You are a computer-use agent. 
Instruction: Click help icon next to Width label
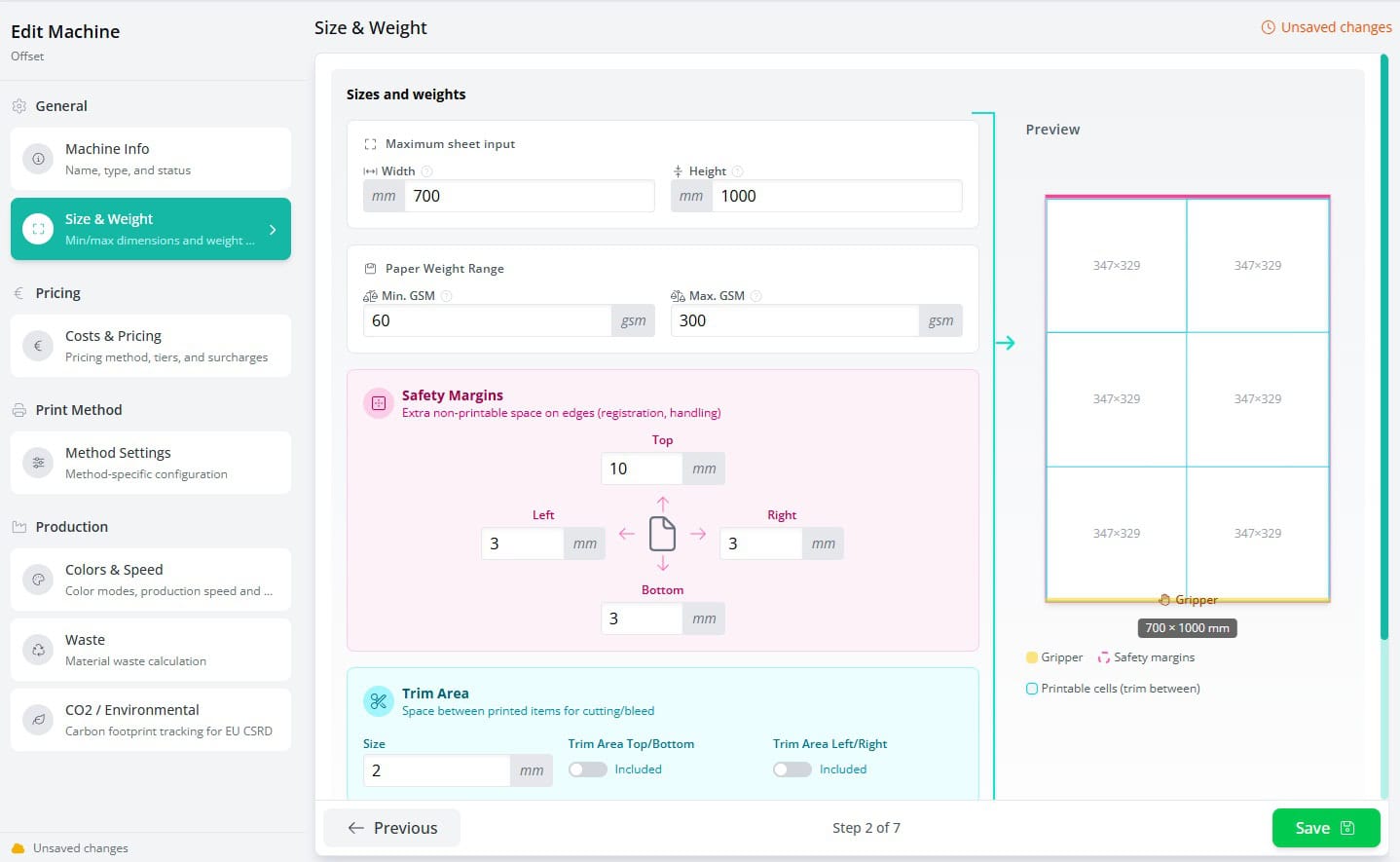pyautogui.click(x=426, y=171)
